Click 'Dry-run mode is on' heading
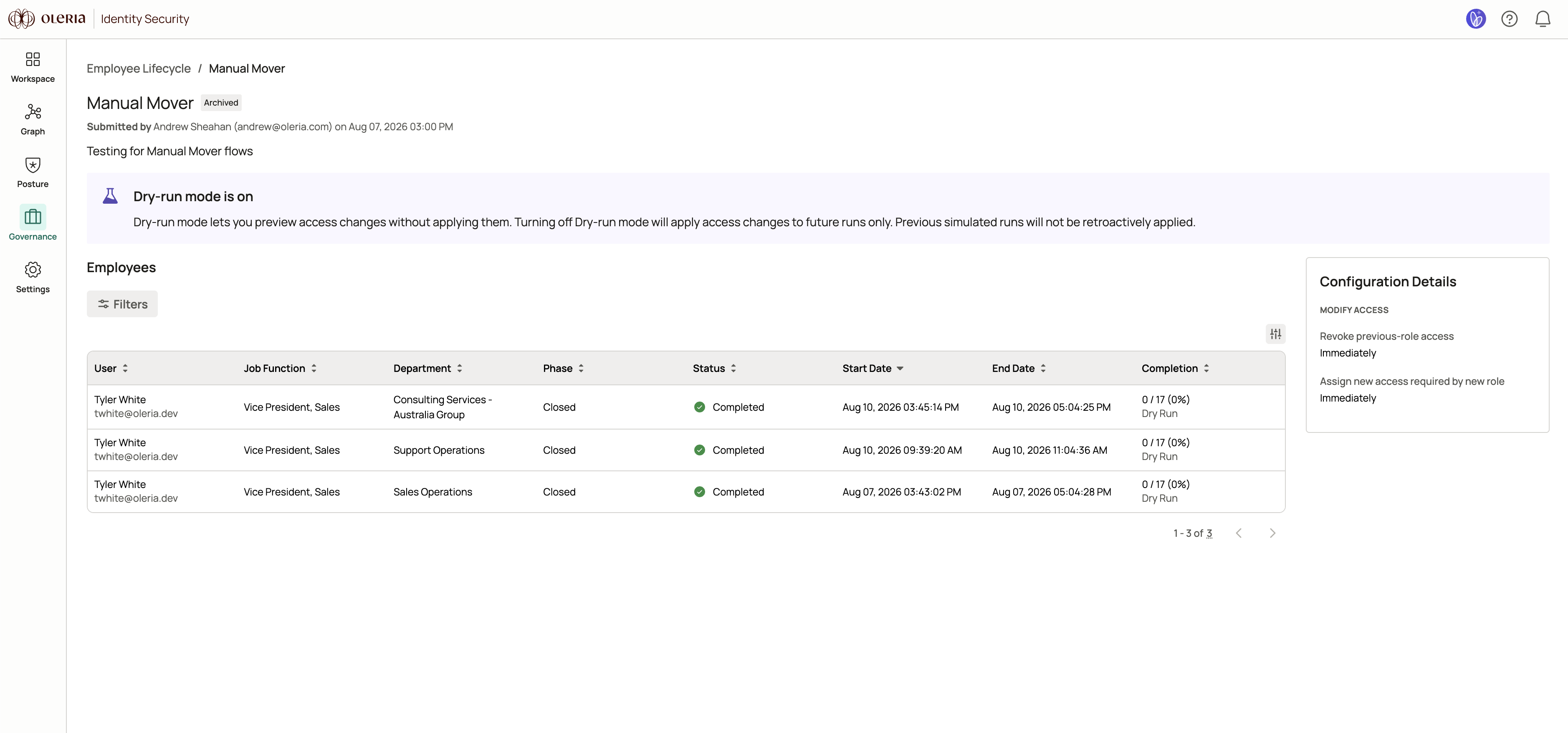 [193, 196]
